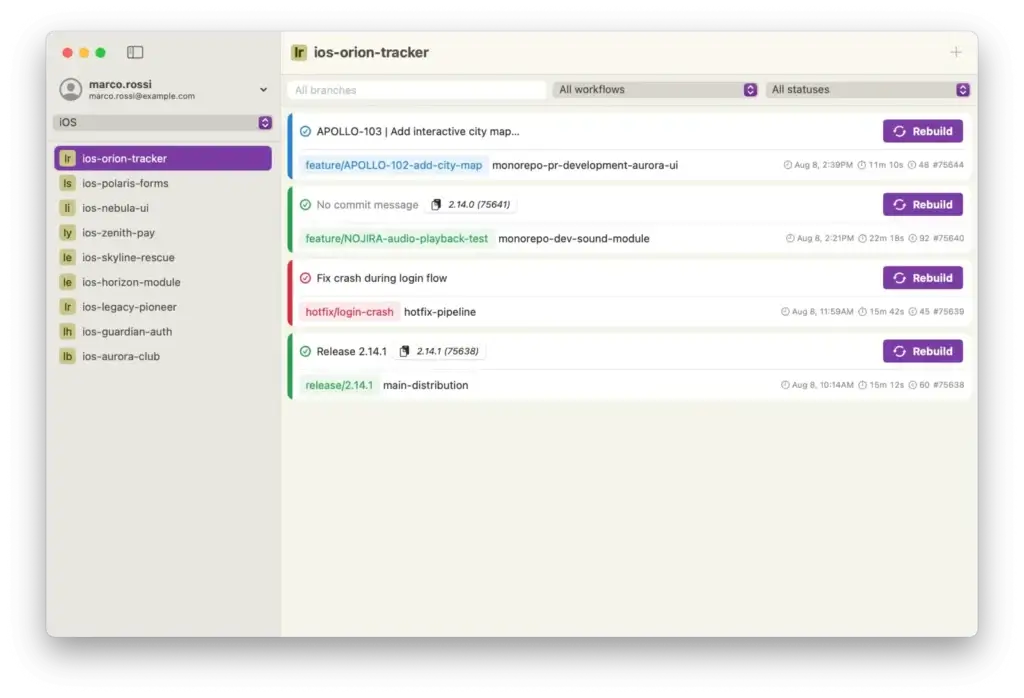Click build number #75639
Screen dimensions: 1024x698
[948, 311]
